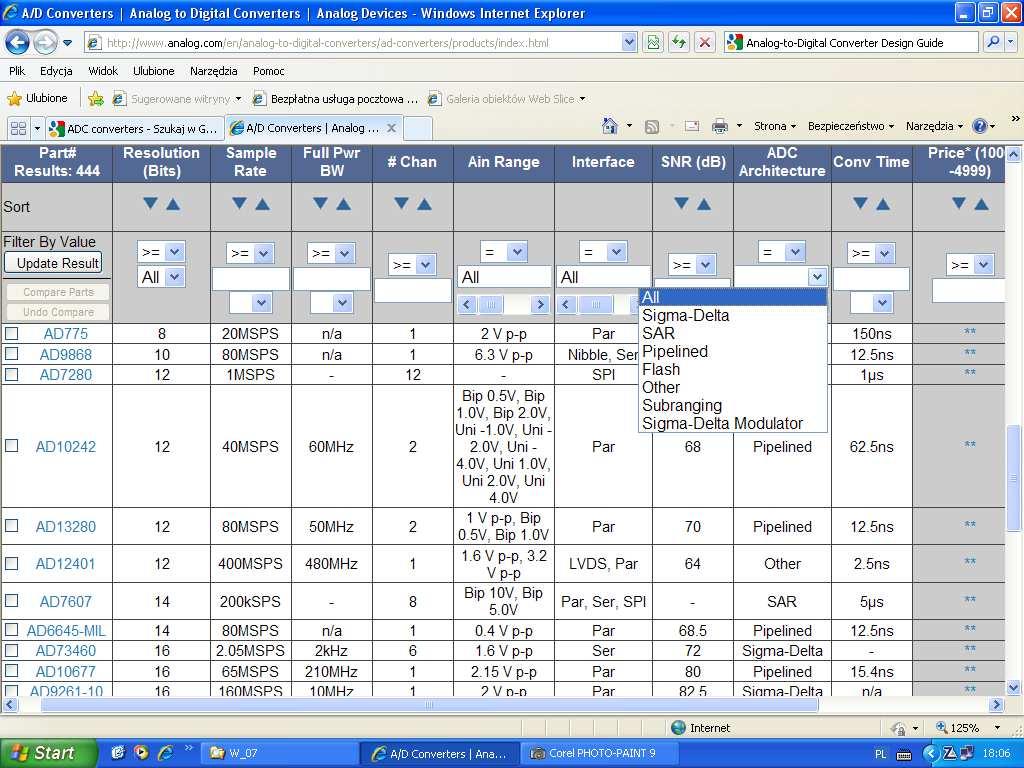This screenshot has height=768, width=1024.
Task: Sort SNR (dB) column descending
Action: click(x=682, y=204)
